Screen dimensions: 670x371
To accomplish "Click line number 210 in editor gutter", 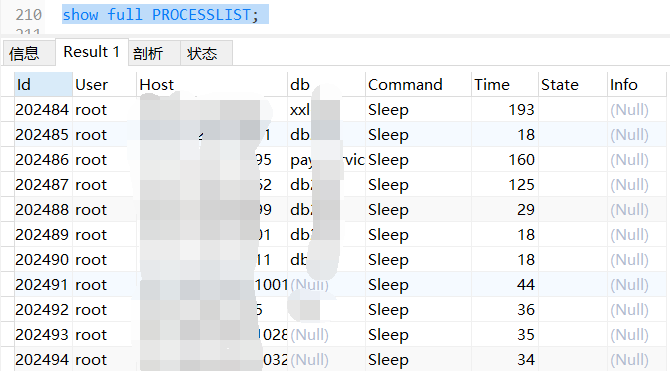I will (x=28, y=15).
